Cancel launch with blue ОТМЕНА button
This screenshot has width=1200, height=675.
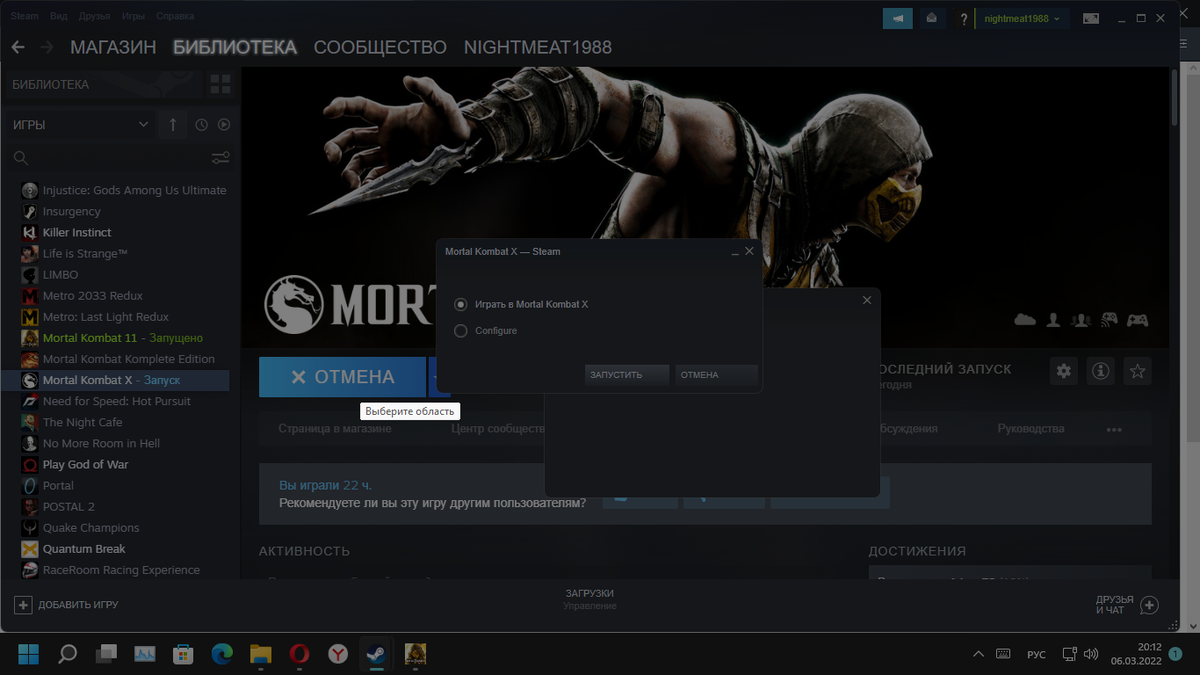[x=342, y=377]
